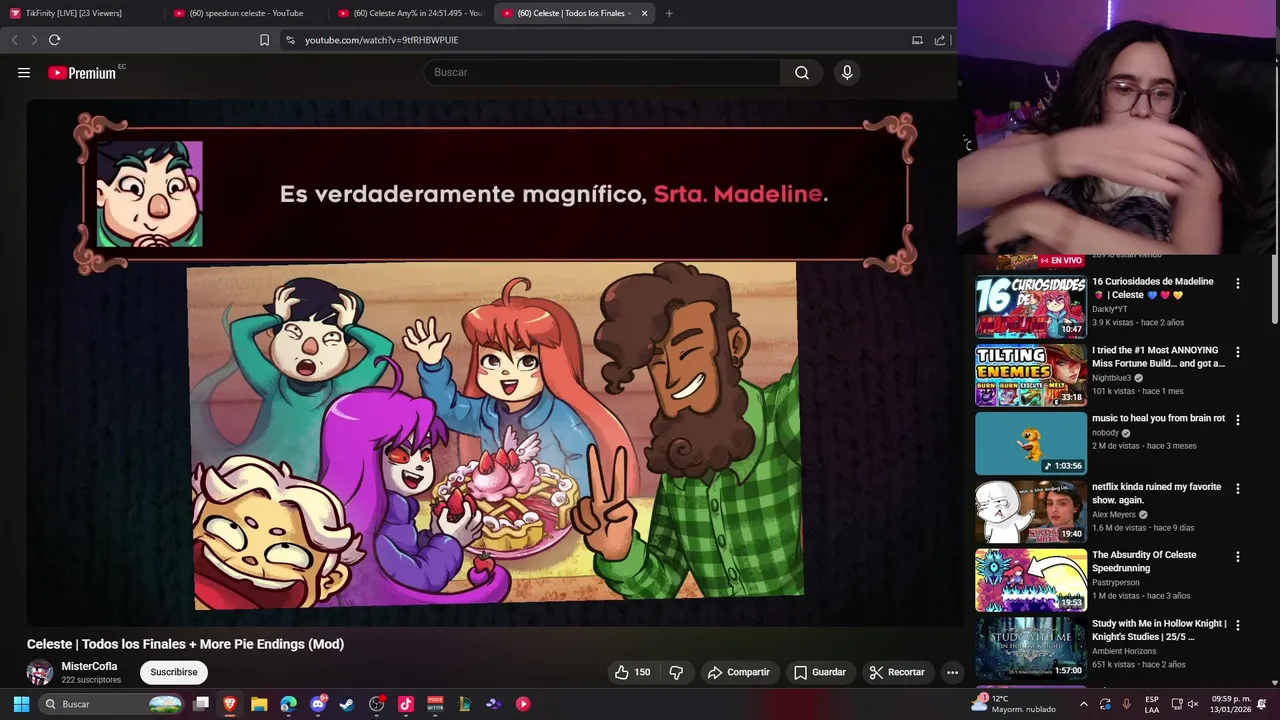
Task: Open Windows Start menu
Action: point(21,704)
